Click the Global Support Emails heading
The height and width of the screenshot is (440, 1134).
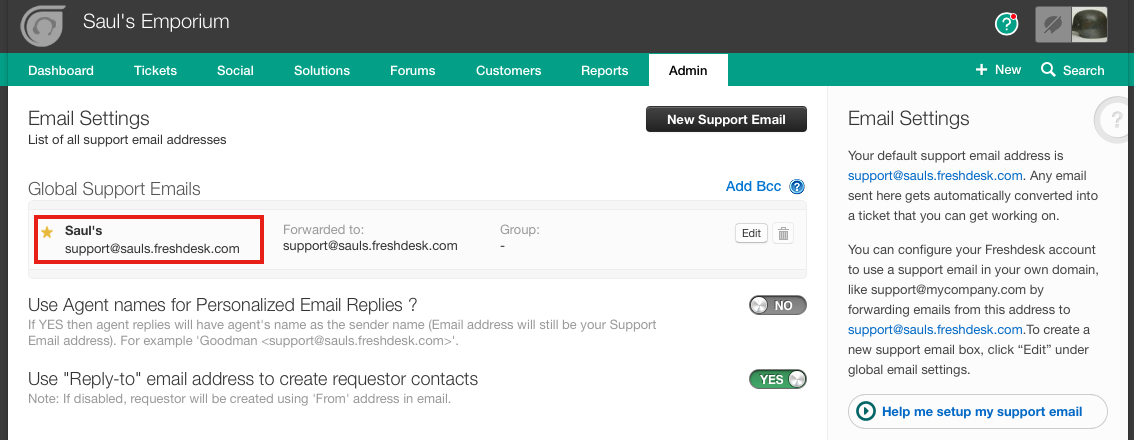point(114,189)
